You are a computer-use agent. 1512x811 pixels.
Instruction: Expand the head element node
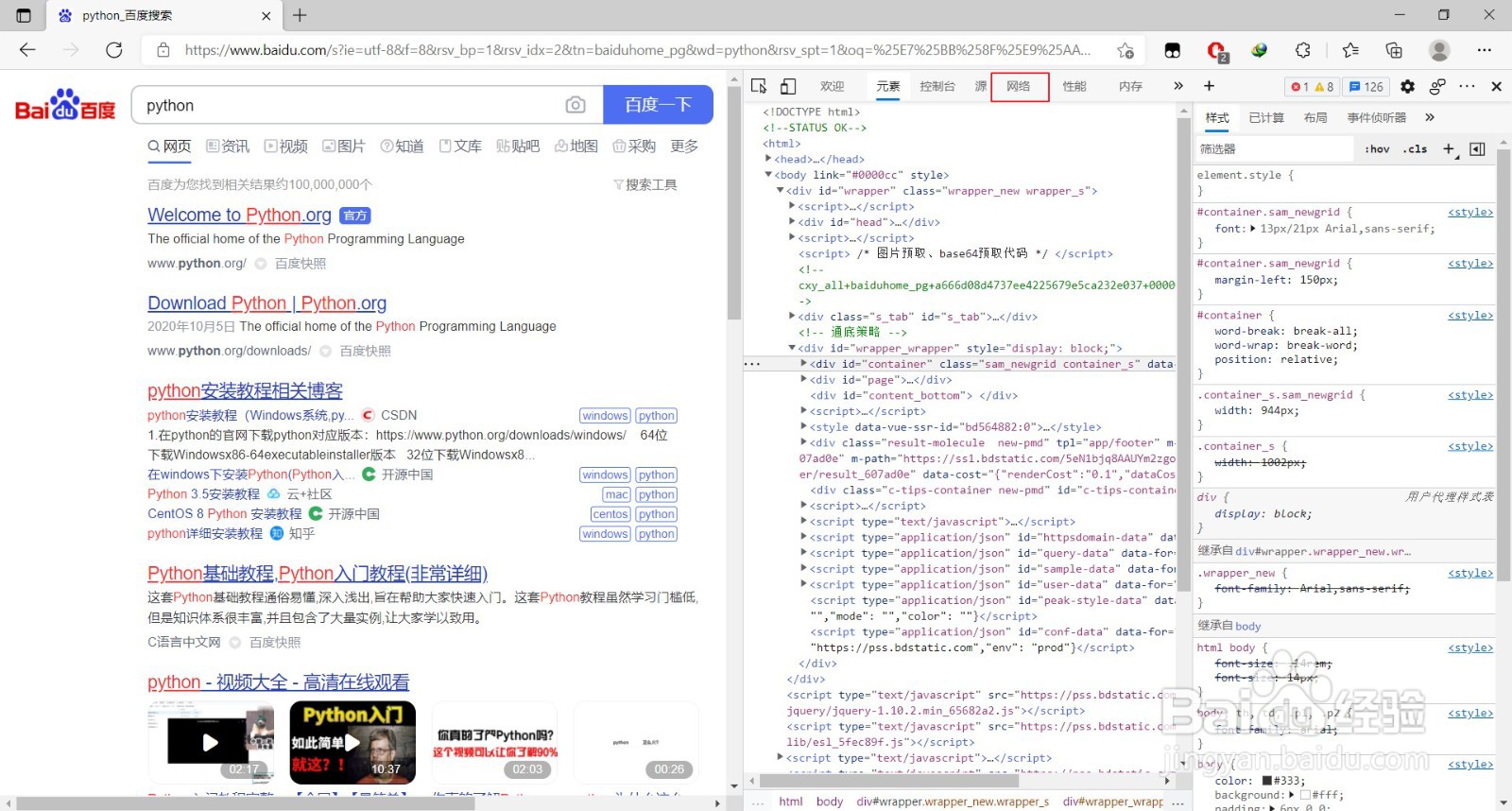[x=768, y=159]
